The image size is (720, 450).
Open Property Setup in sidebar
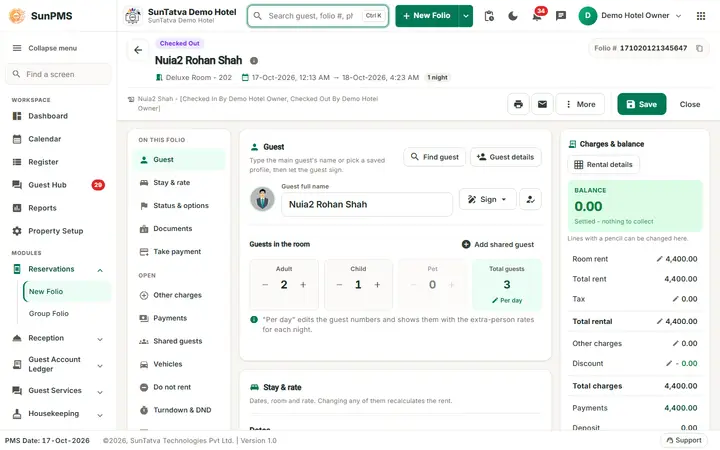tap(58, 231)
